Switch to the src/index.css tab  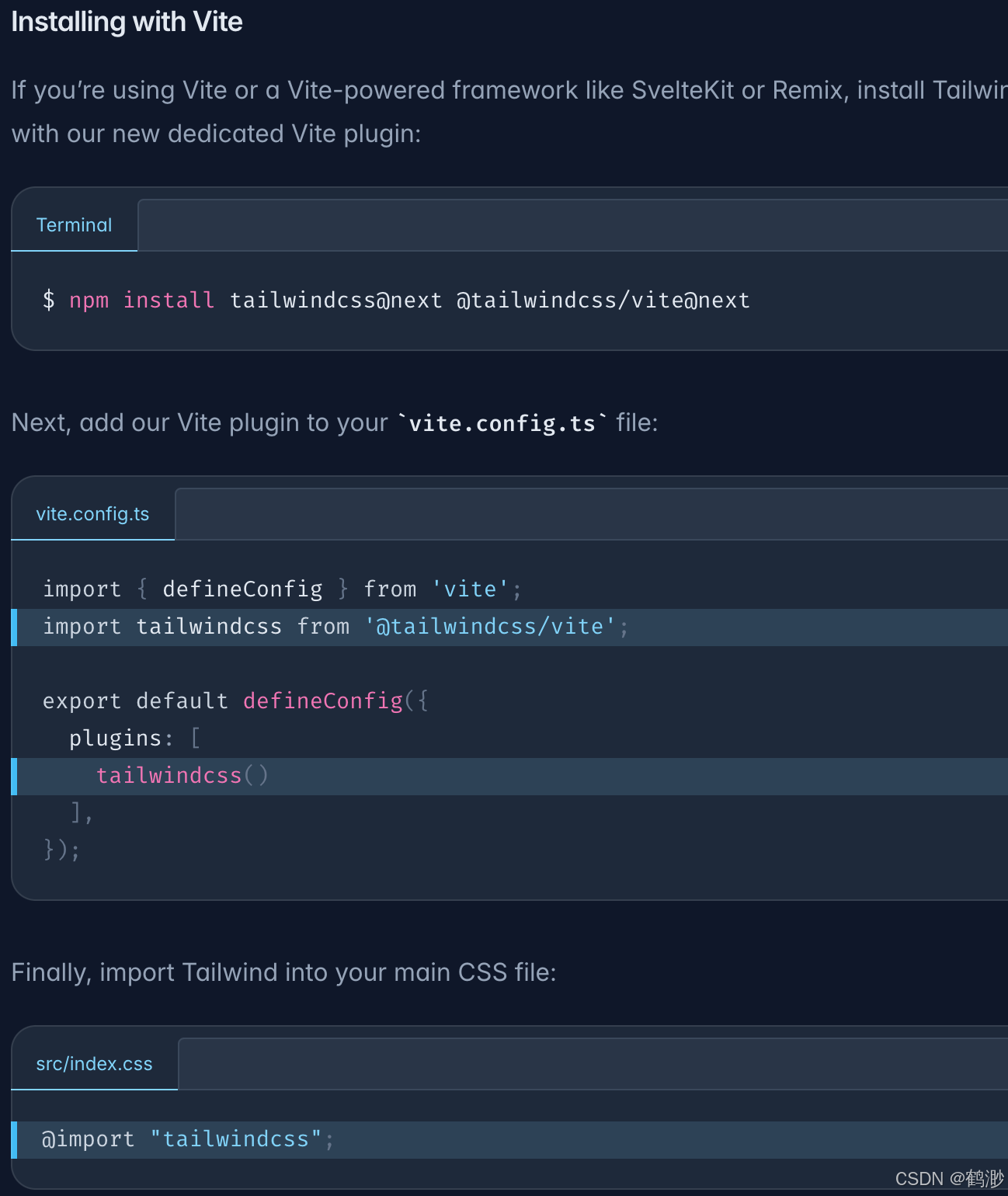95,1064
